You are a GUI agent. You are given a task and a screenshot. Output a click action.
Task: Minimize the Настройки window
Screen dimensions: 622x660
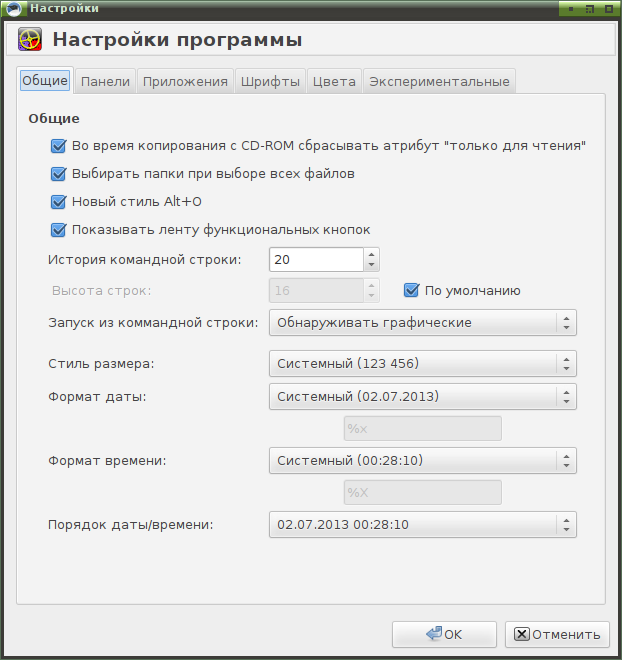pyautogui.click(x=571, y=9)
